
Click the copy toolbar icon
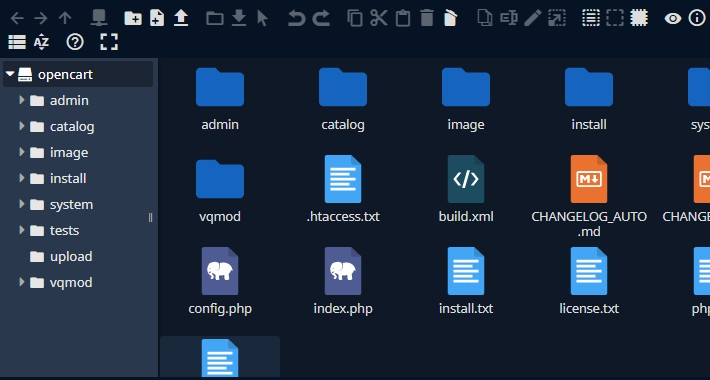(x=355, y=18)
